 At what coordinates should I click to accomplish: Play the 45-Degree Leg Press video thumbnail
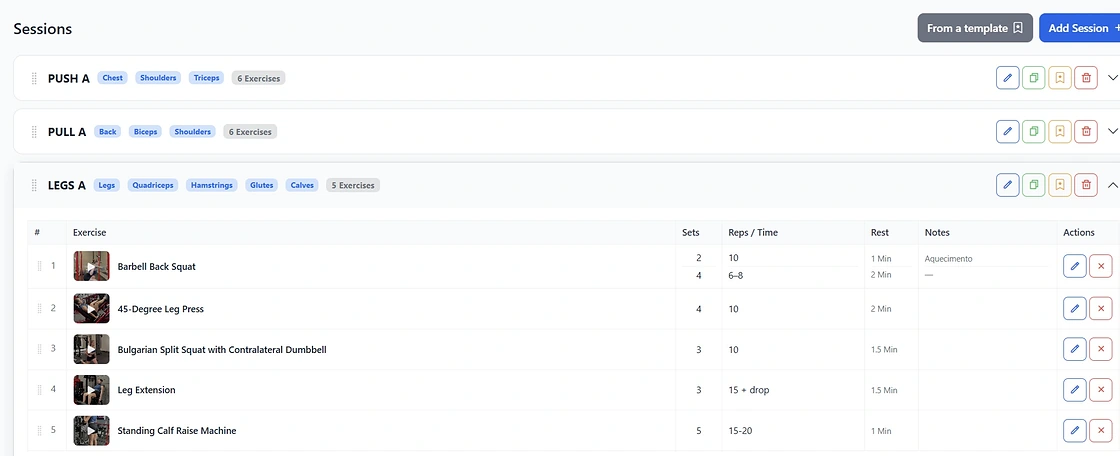tap(91, 309)
